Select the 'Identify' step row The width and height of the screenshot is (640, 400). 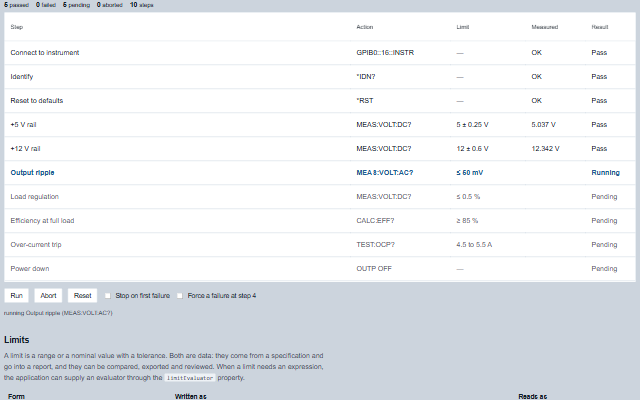click(x=320, y=77)
